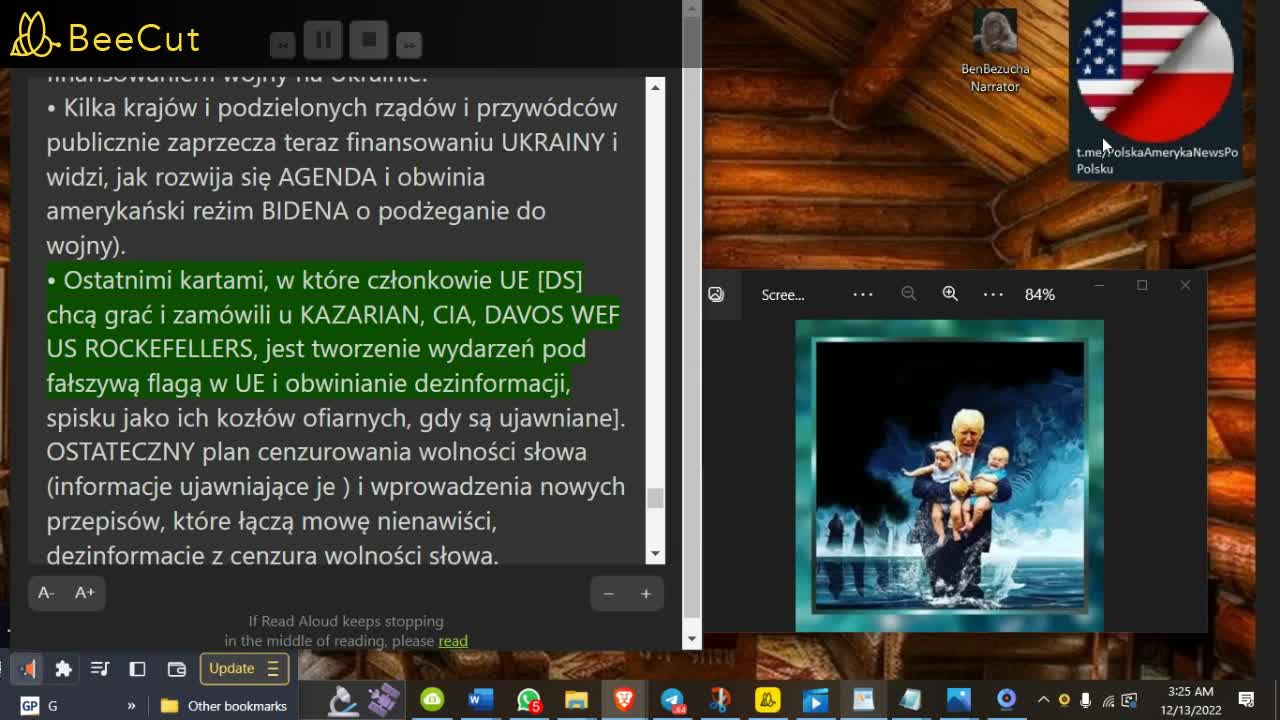Open the green round app on taskbar
1280x720 pixels.
[432, 700]
